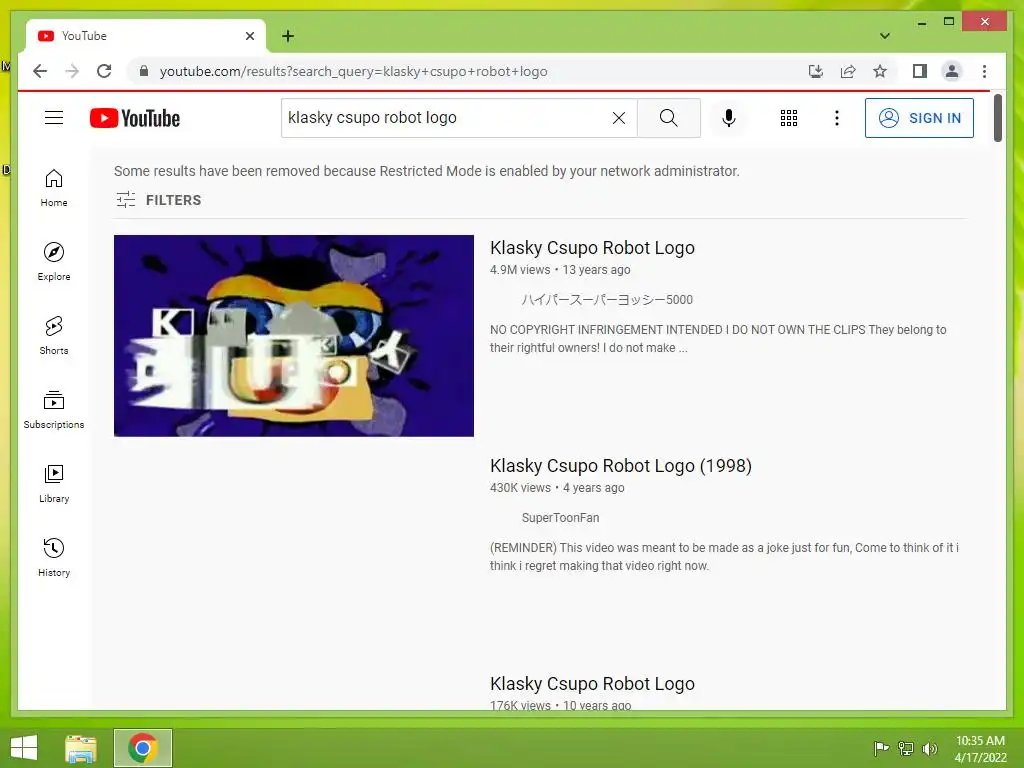Open Shorts in the sidebar
The width and height of the screenshot is (1024, 768).
(x=54, y=336)
